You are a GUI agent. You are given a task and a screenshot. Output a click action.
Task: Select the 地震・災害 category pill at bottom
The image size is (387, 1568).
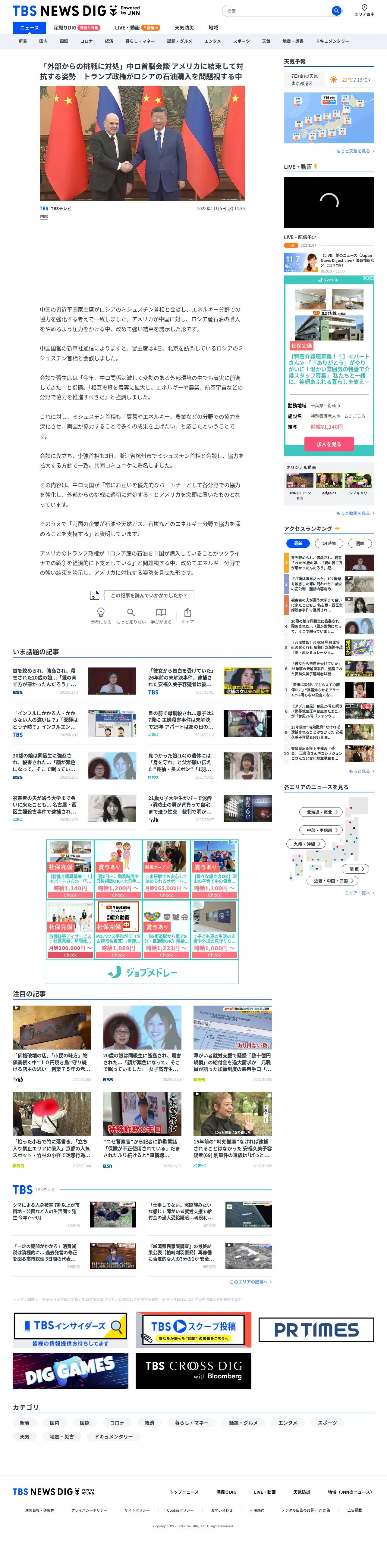coord(61,1436)
